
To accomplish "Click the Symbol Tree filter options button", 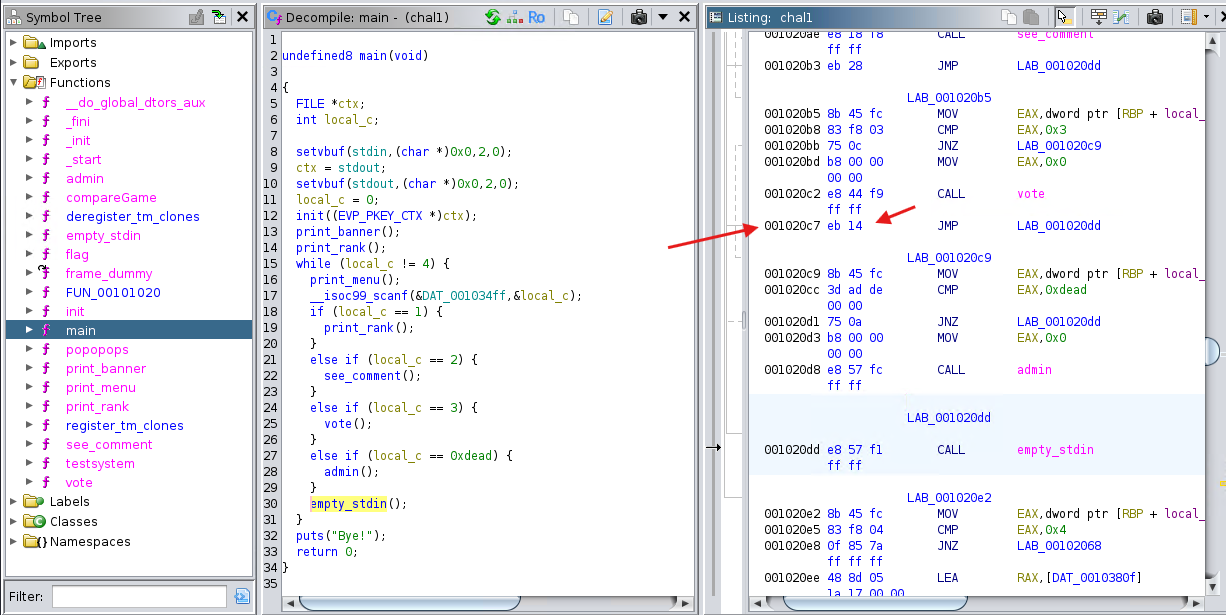I will (x=241, y=597).
